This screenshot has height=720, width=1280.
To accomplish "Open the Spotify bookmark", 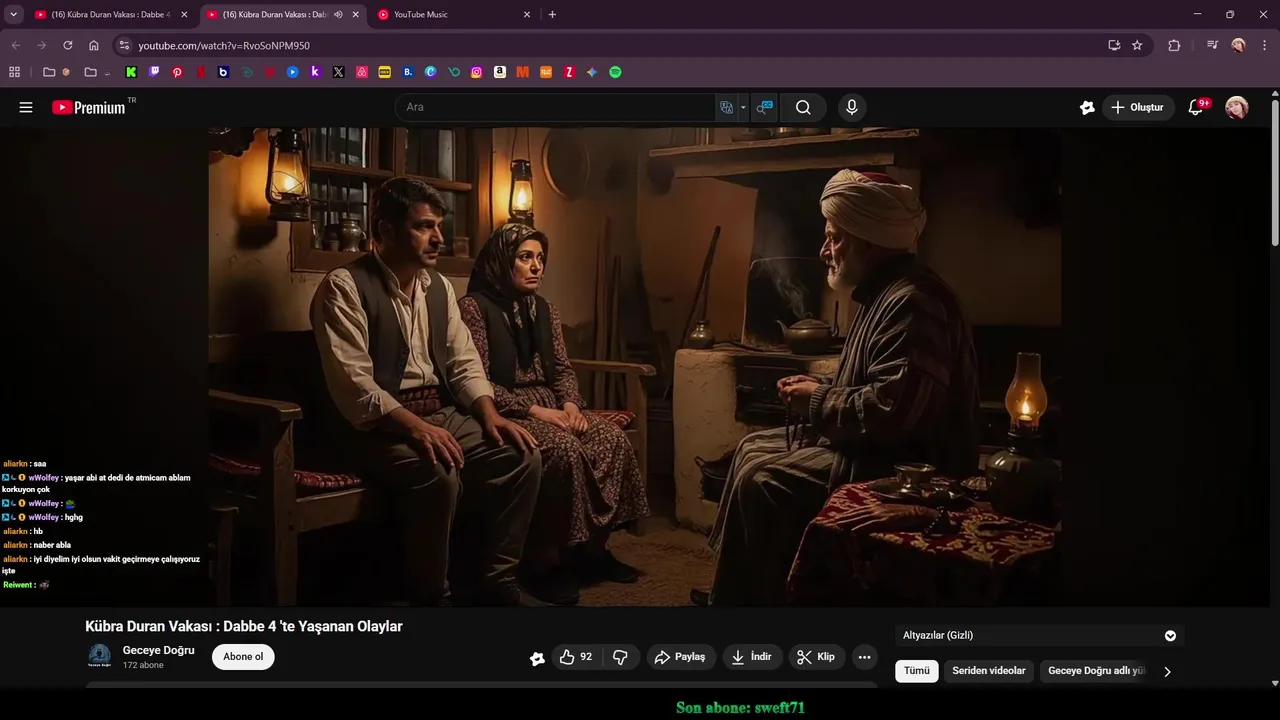I will coord(615,72).
